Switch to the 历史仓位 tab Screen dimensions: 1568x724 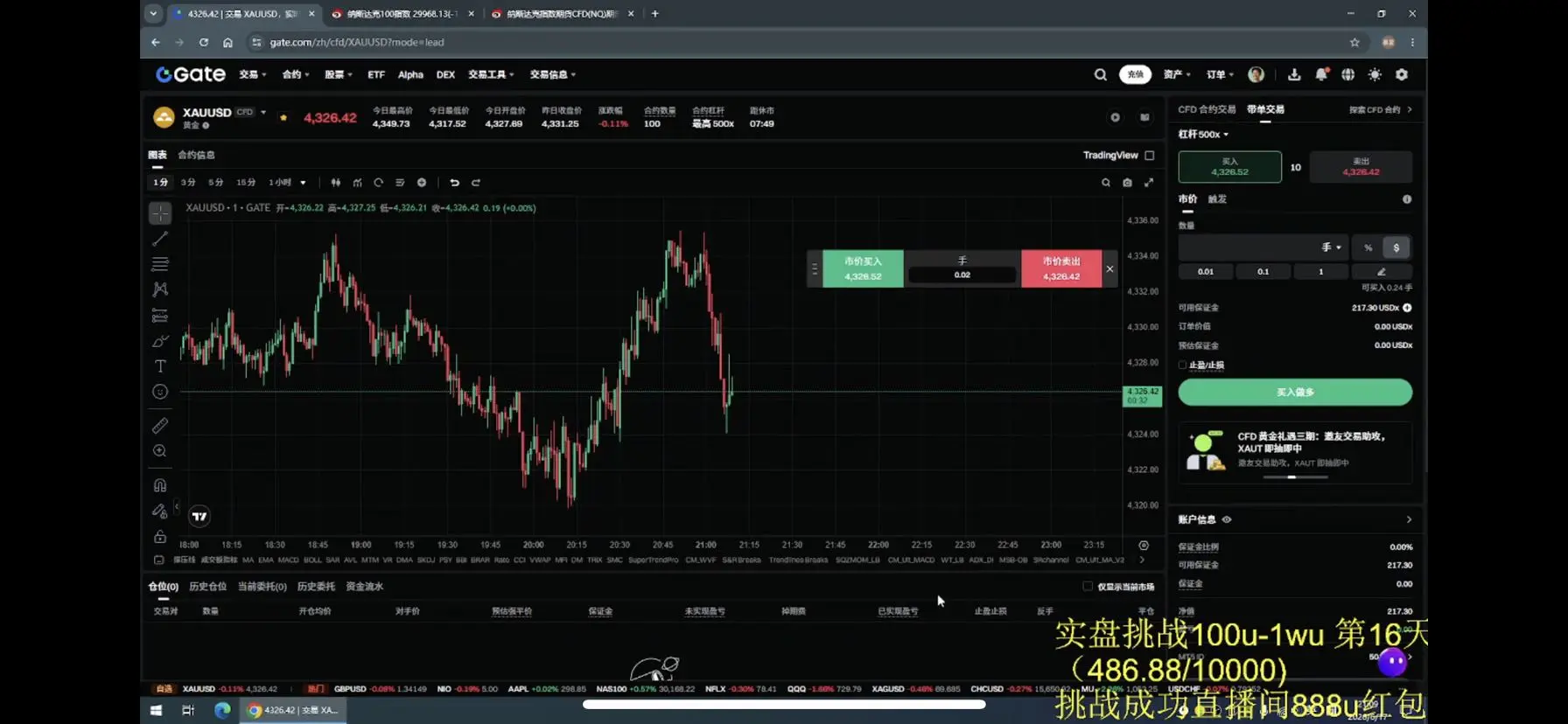pos(207,587)
